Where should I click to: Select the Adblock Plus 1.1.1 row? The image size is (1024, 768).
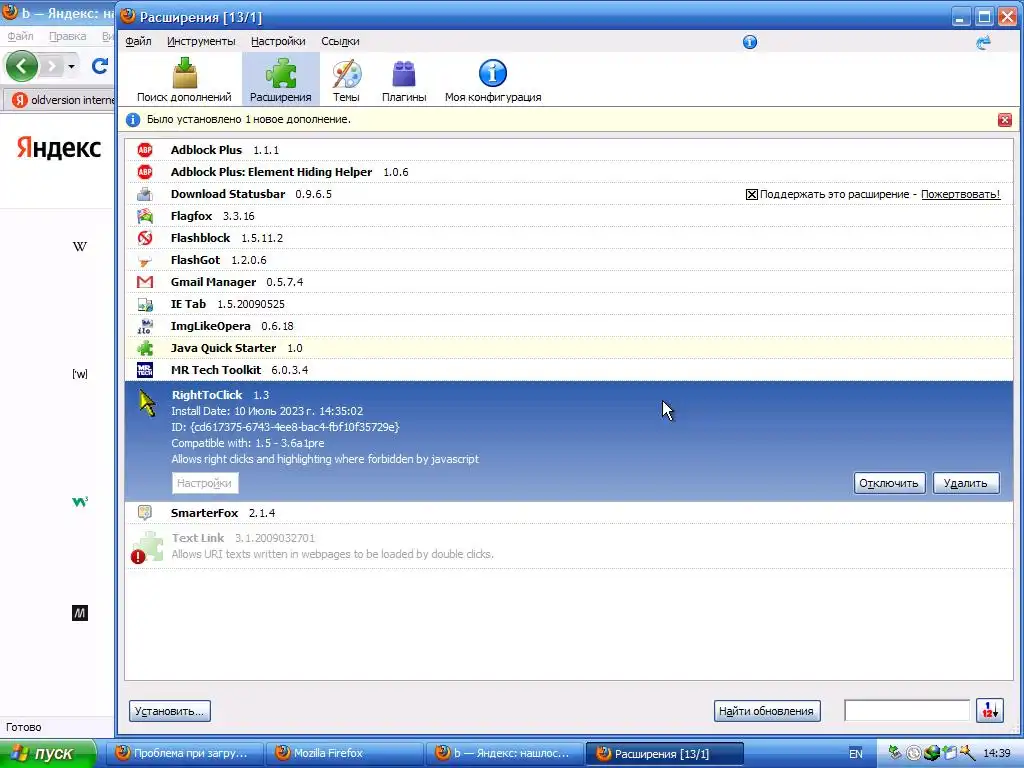pos(569,150)
